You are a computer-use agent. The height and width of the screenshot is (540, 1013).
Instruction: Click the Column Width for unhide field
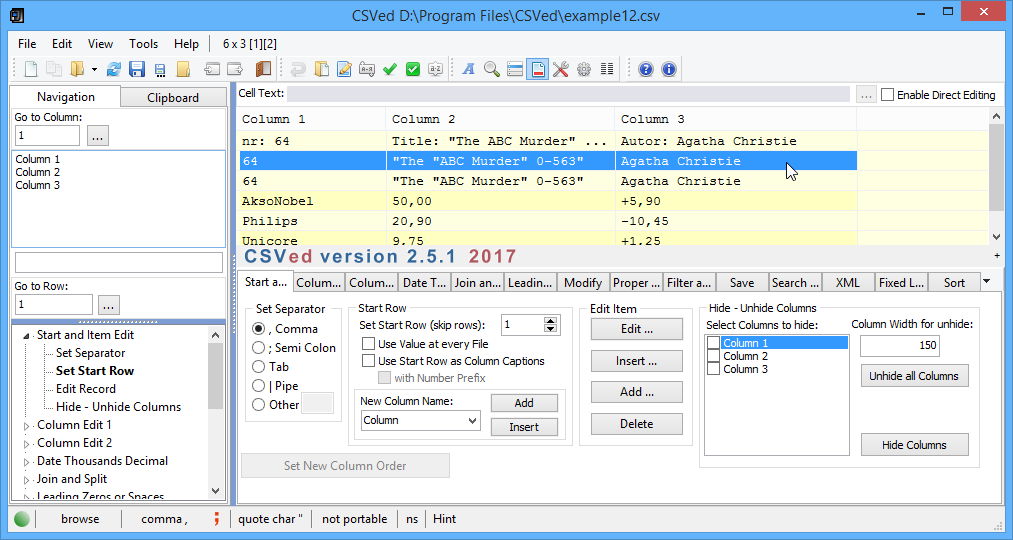click(x=900, y=346)
